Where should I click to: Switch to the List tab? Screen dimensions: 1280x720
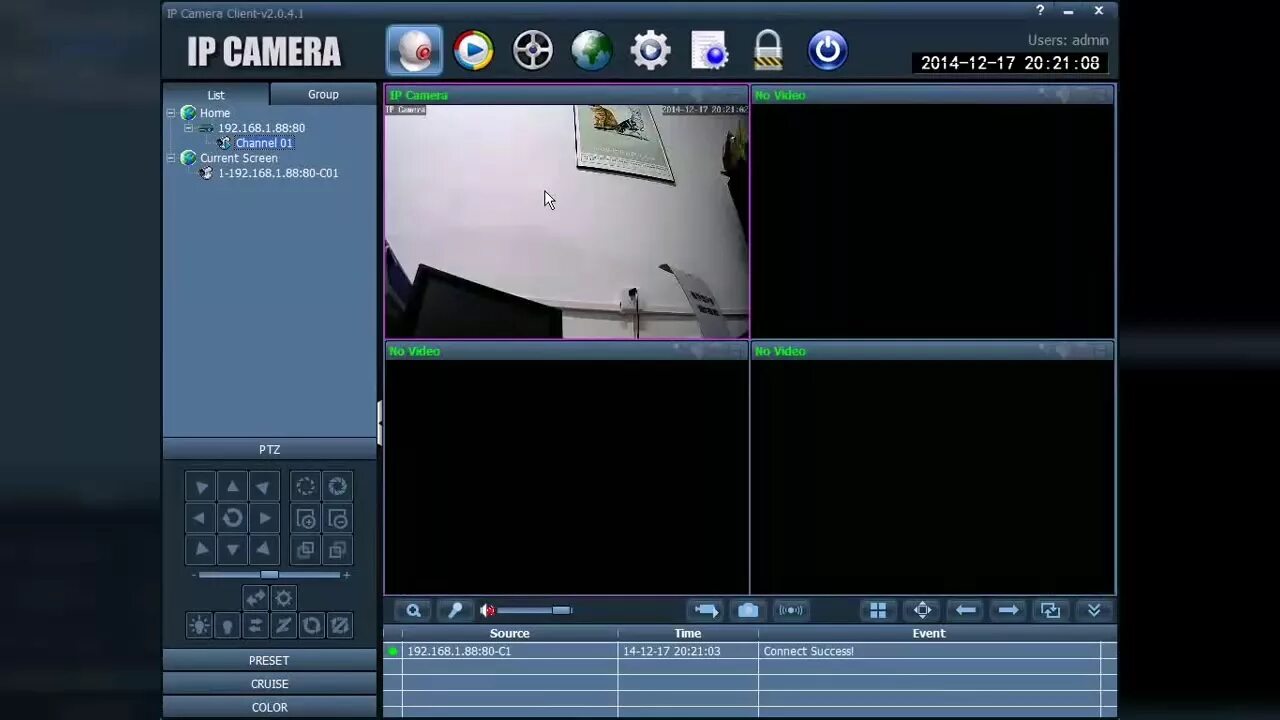click(216, 95)
